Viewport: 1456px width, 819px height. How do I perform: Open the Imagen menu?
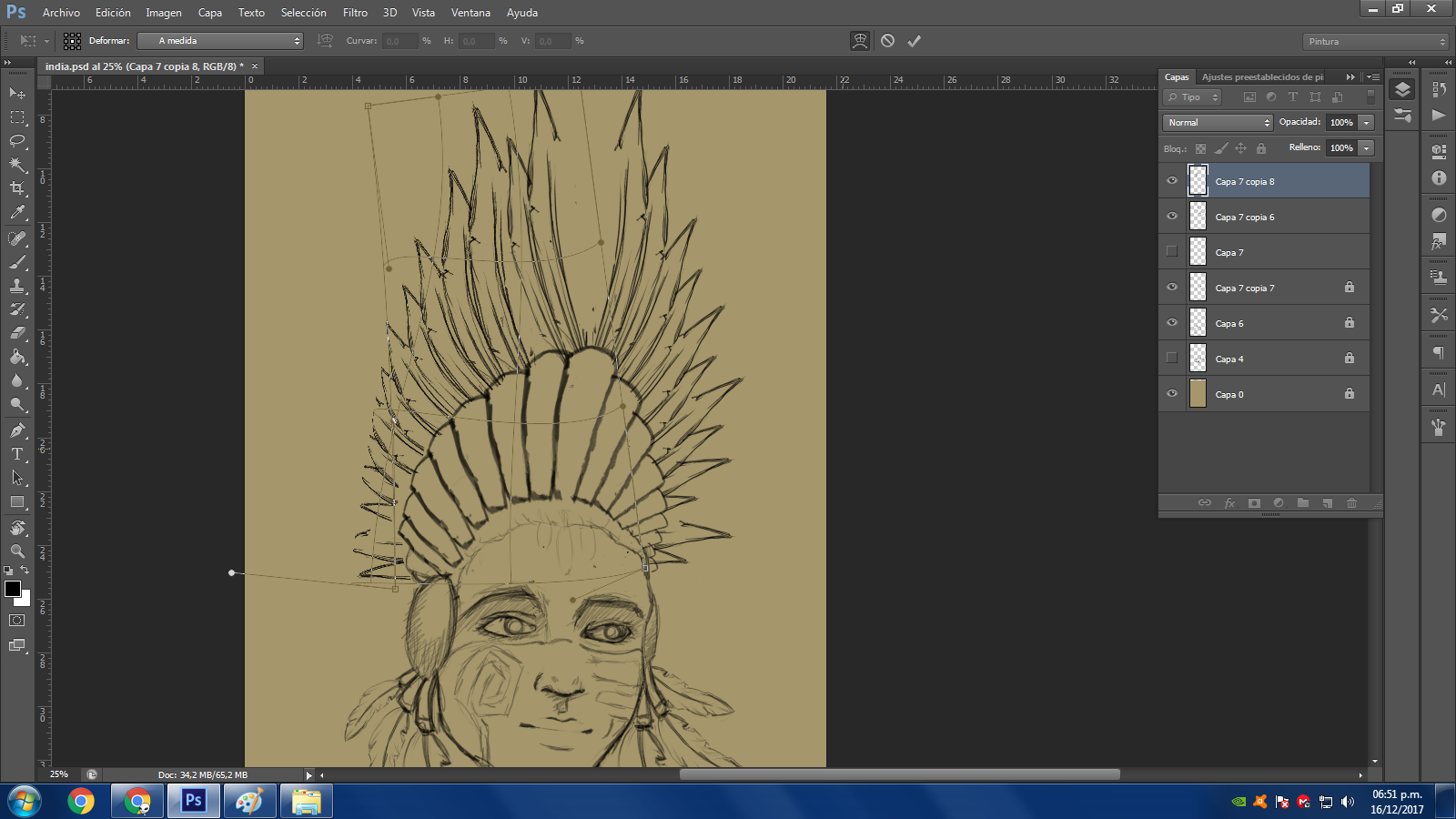[164, 13]
